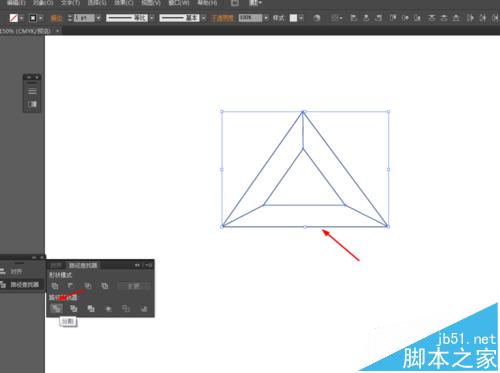The image size is (500, 373).
Task: Click the horizontal align right icon
Action: click(378, 18)
